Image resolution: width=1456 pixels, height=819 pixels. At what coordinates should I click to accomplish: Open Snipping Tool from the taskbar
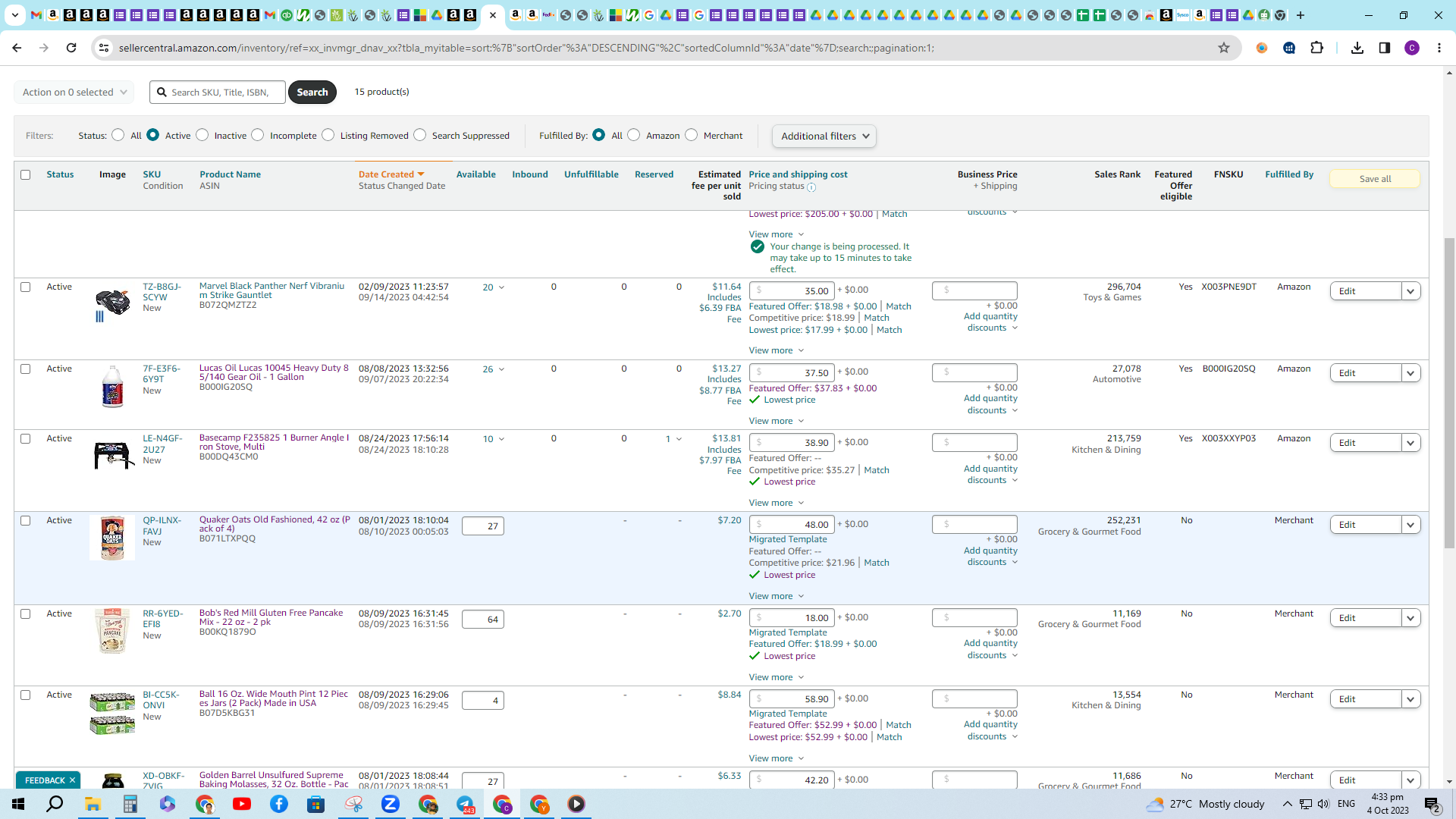[x=353, y=804]
